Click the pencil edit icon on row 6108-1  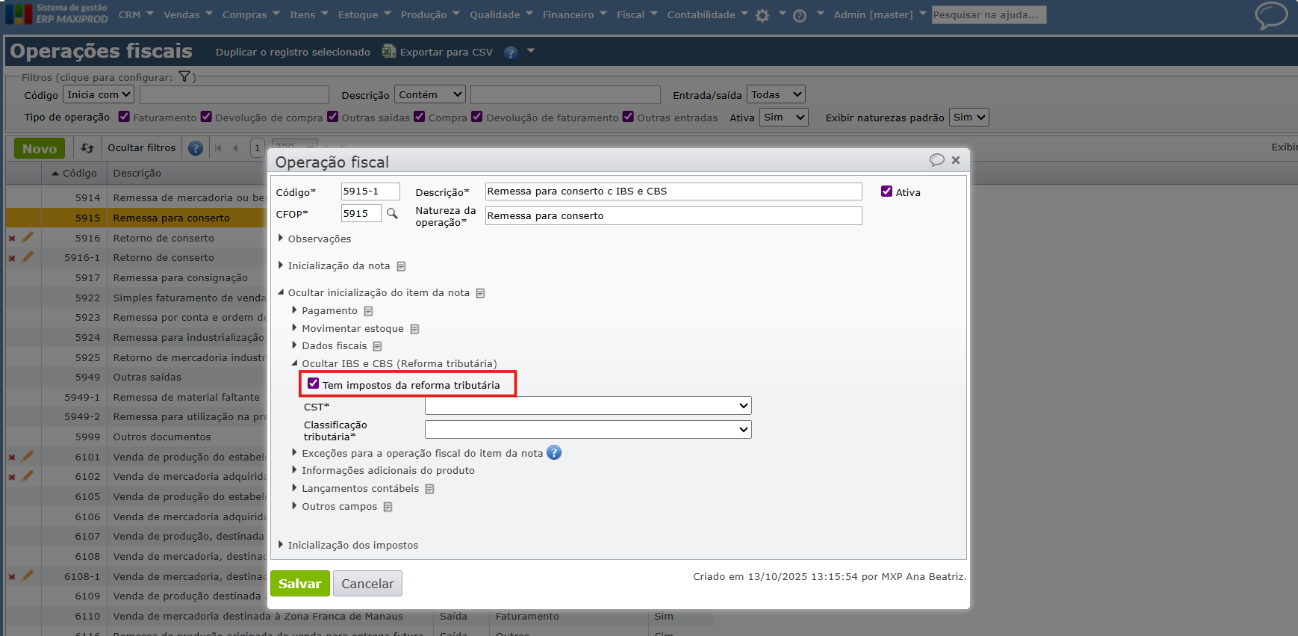coord(27,576)
